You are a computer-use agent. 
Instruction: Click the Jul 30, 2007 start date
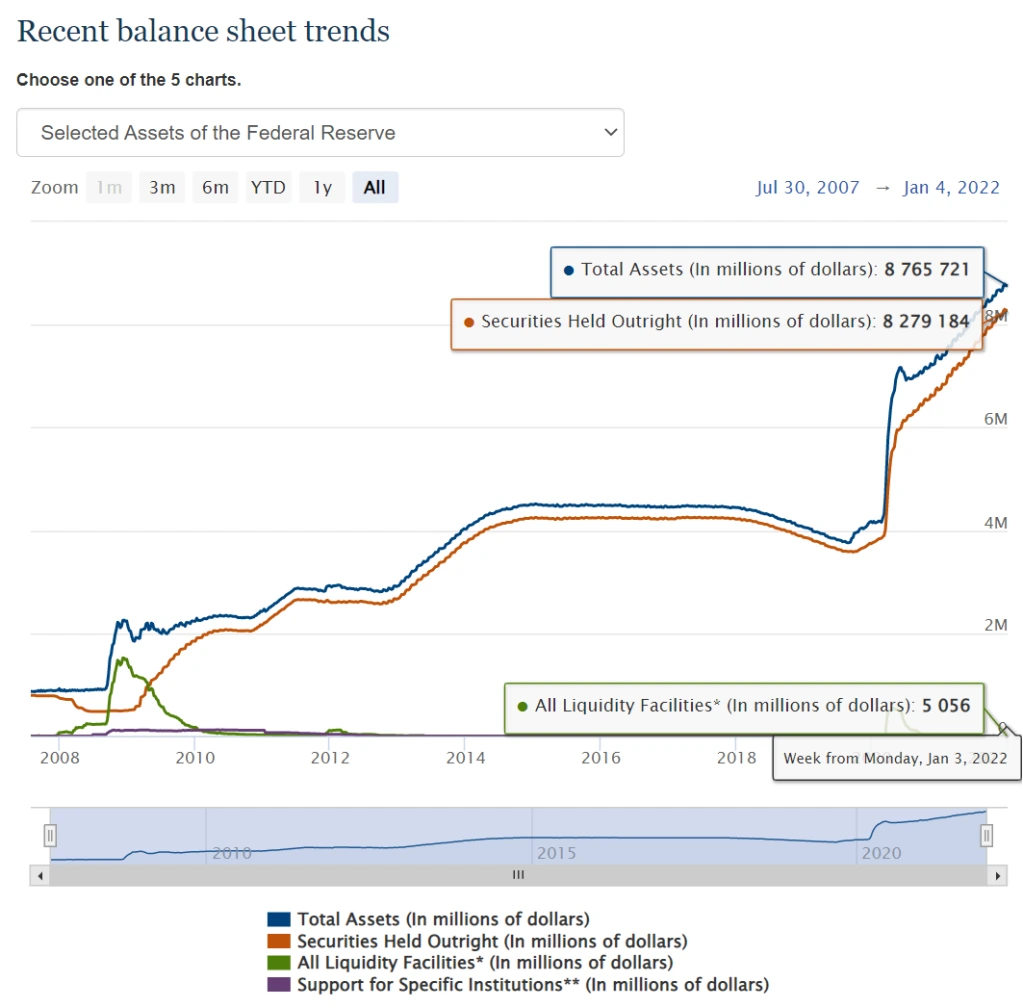click(x=808, y=187)
